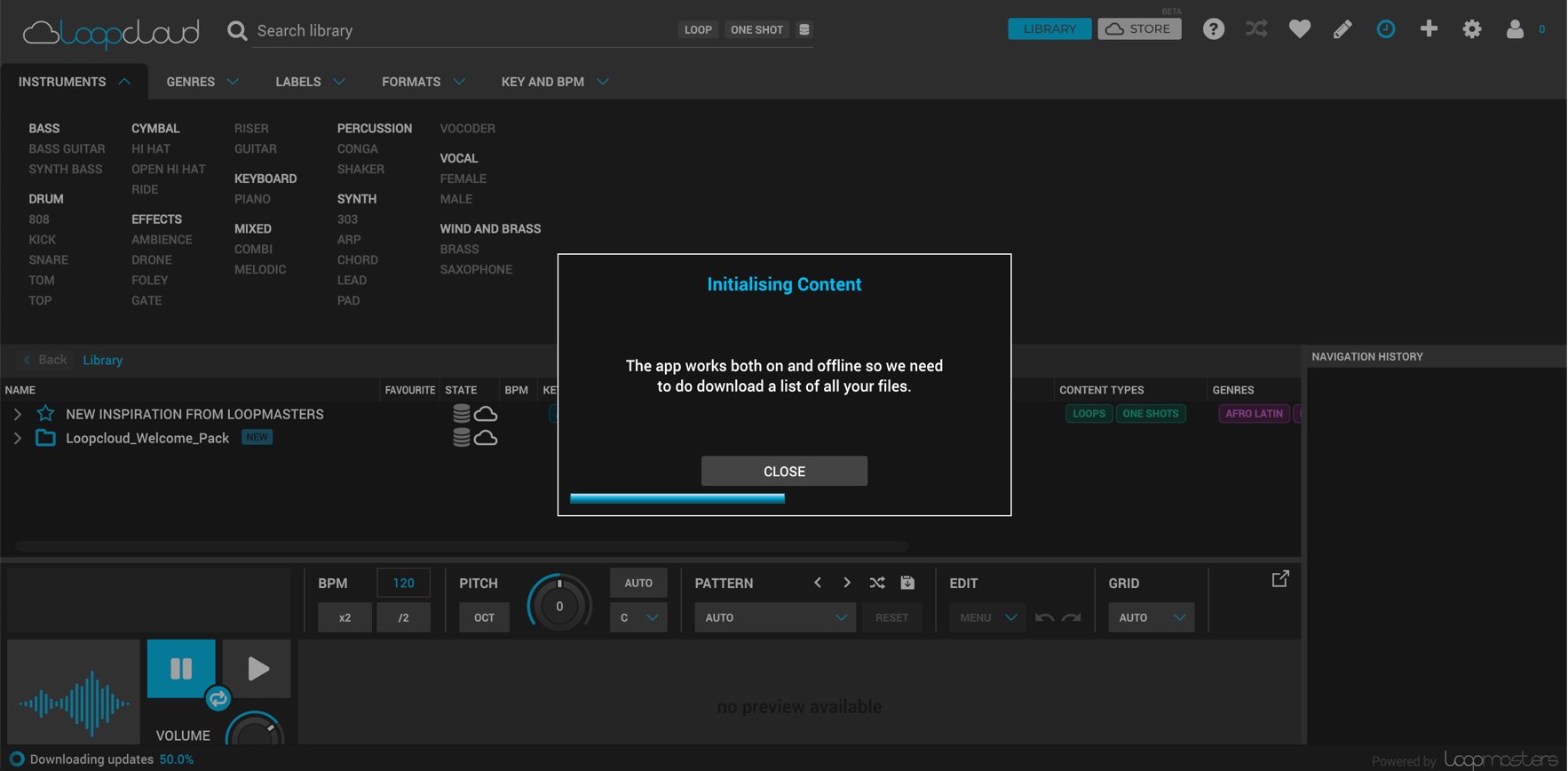Image resolution: width=1568 pixels, height=771 pixels.
Task: Expand NEW INSPIRATION FROM LOOPMASTERS row
Action: pyautogui.click(x=17, y=414)
